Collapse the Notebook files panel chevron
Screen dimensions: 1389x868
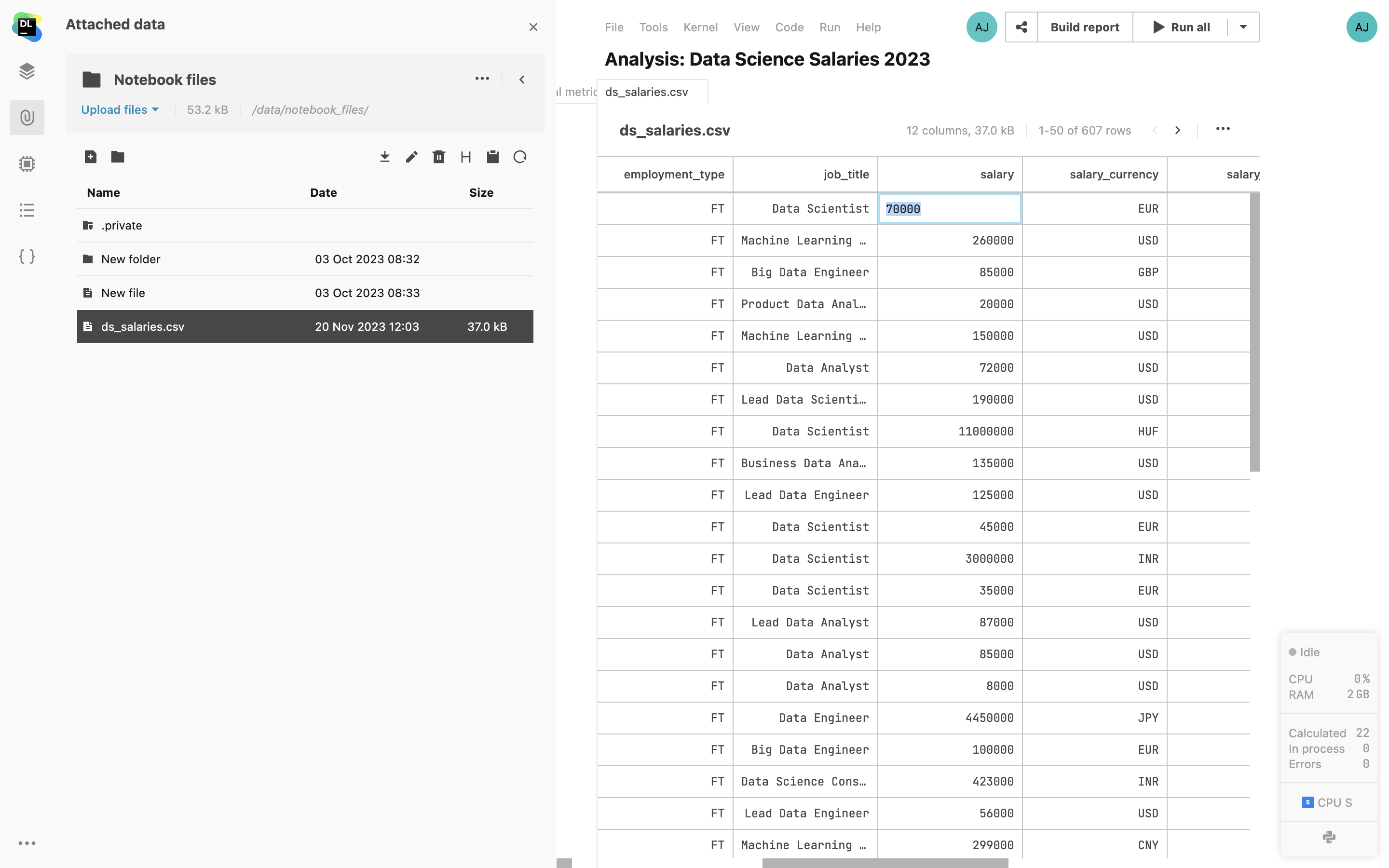(x=522, y=80)
